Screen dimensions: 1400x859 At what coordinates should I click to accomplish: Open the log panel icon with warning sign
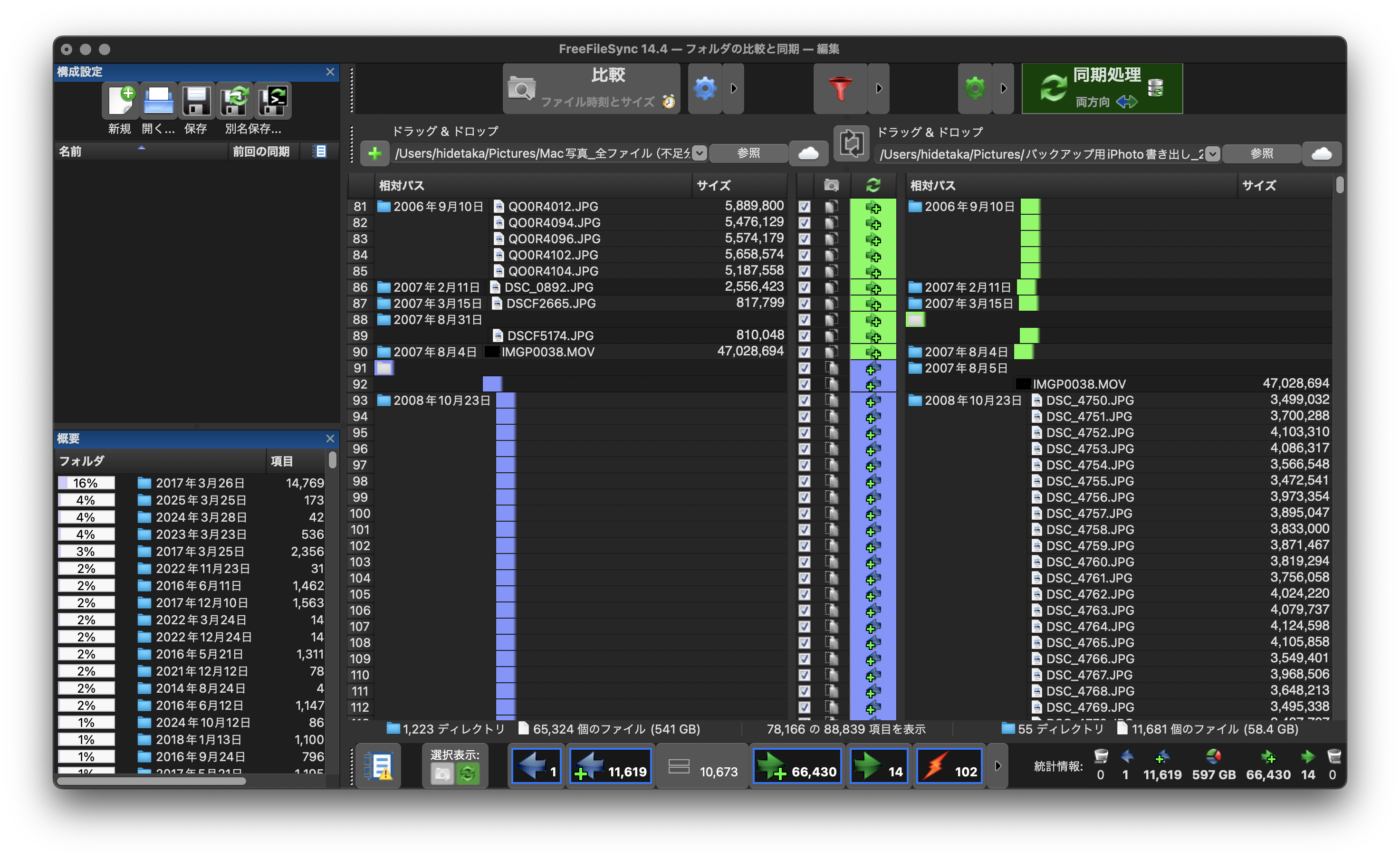[378, 766]
